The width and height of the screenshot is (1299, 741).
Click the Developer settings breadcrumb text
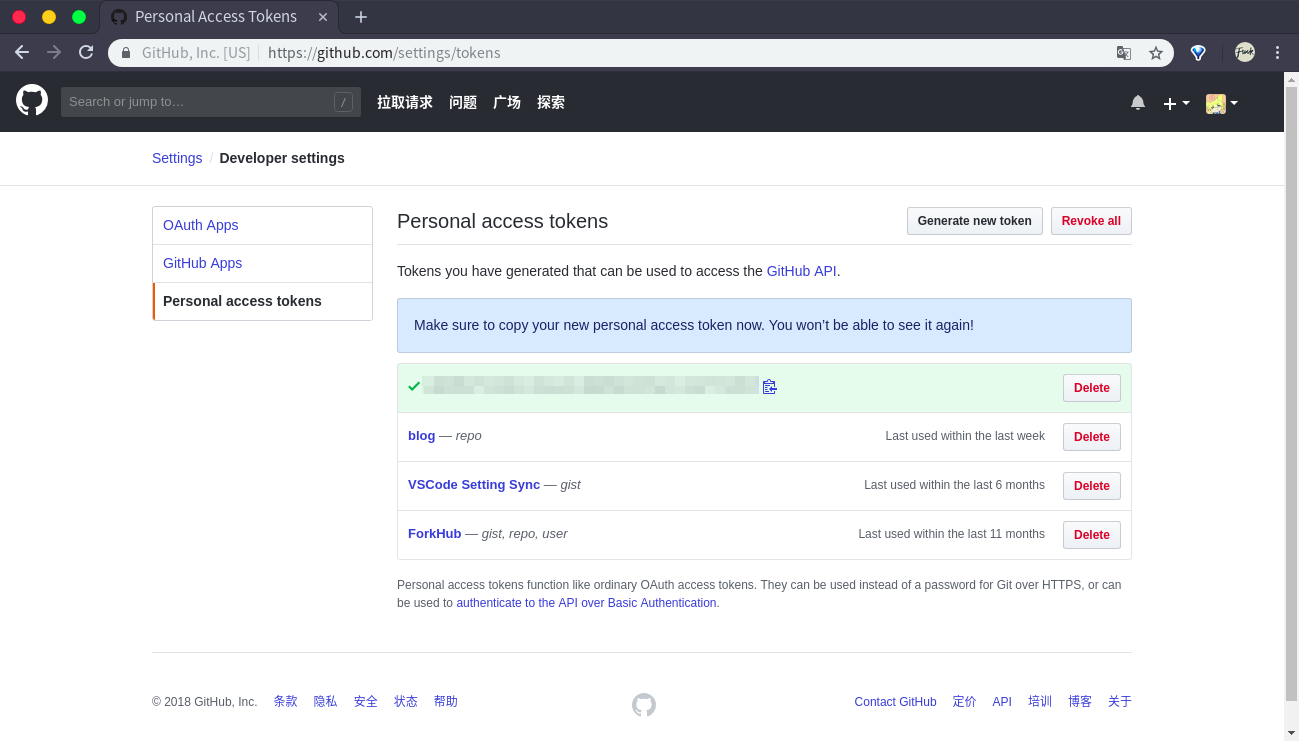pos(282,158)
